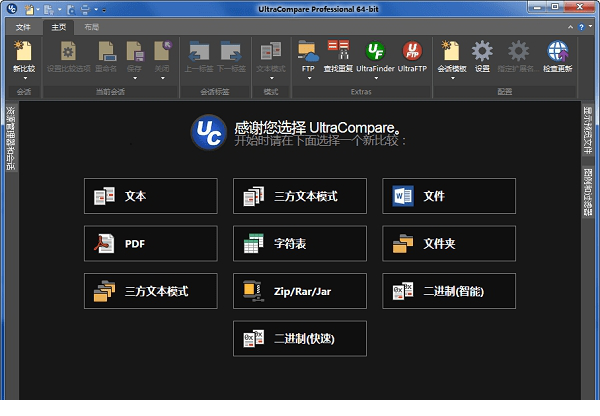Expand the UltraFinder dropdown arrow
600x416 pixels.
[376, 78]
